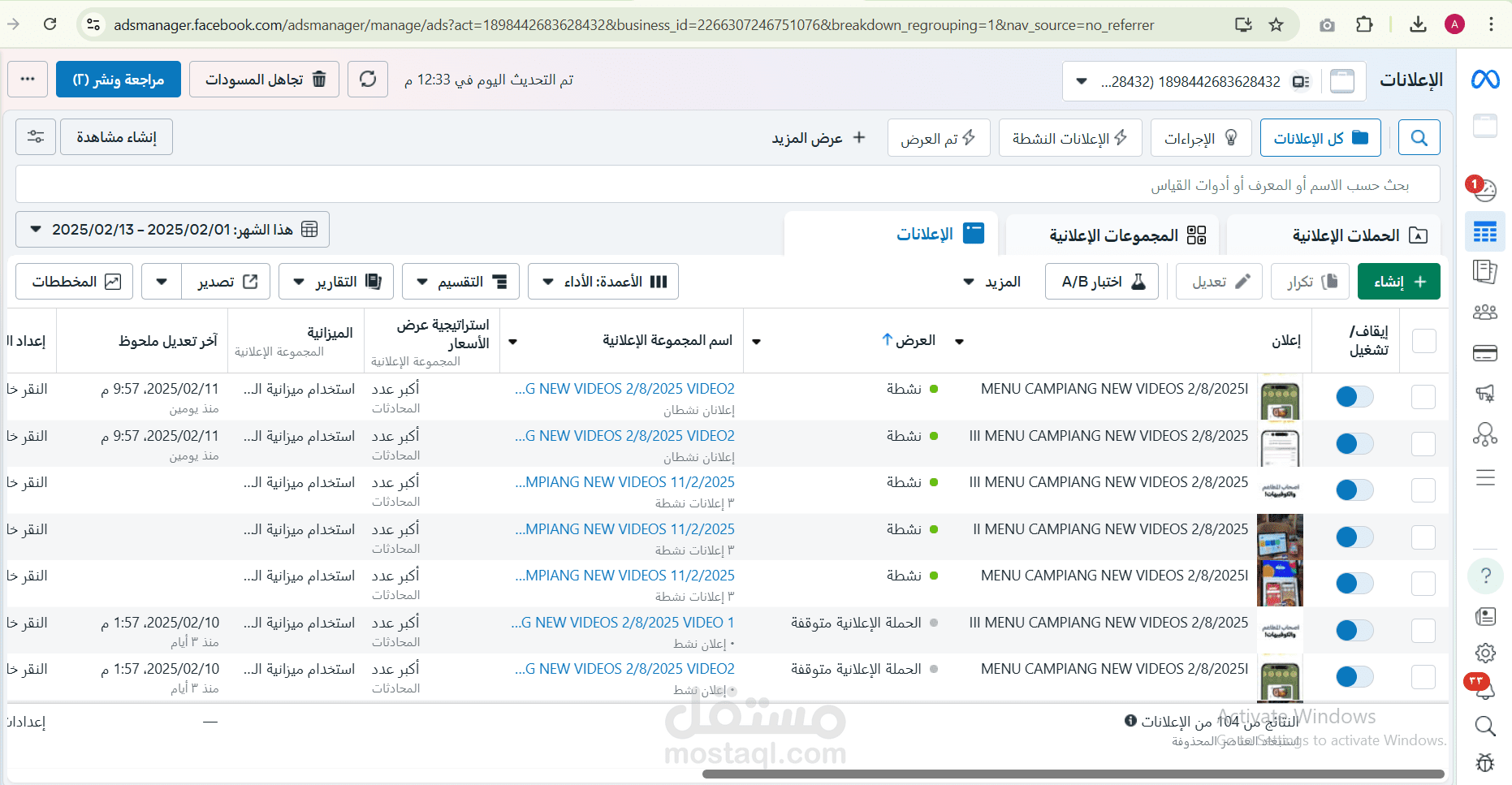The height and width of the screenshot is (785, 1512).
Task: Click the search magnifier button near filters
Action: click(x=1419, y=138)
